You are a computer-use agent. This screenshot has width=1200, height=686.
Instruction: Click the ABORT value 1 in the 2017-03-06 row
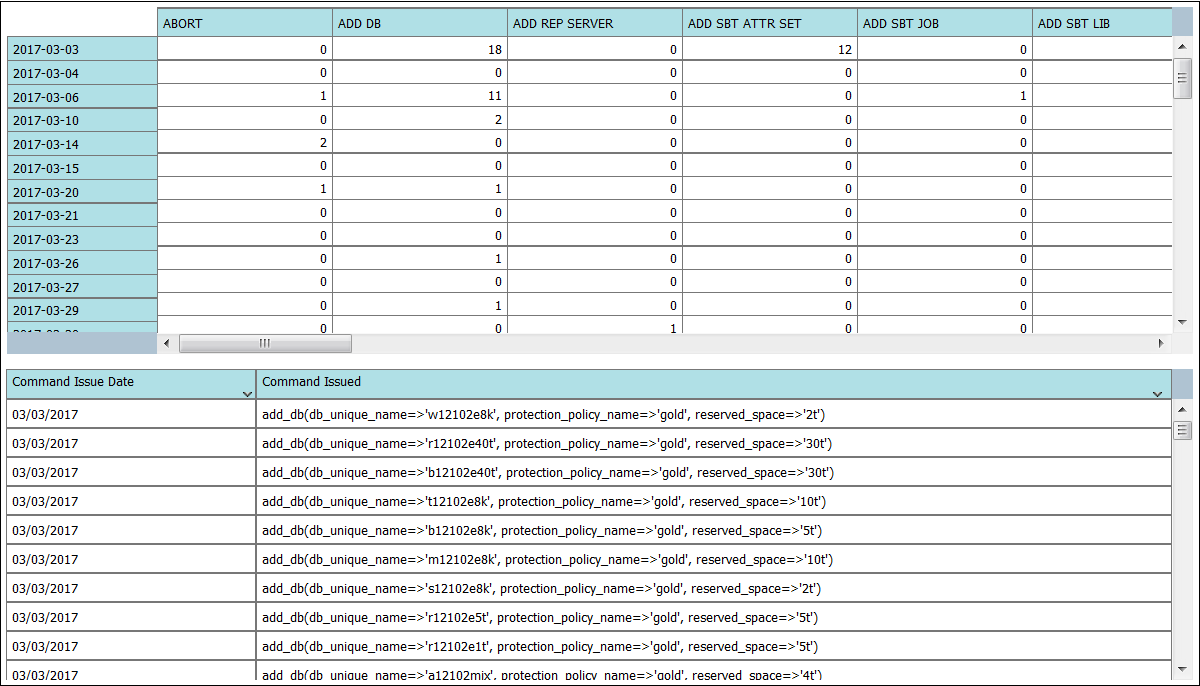click(245, 96)
